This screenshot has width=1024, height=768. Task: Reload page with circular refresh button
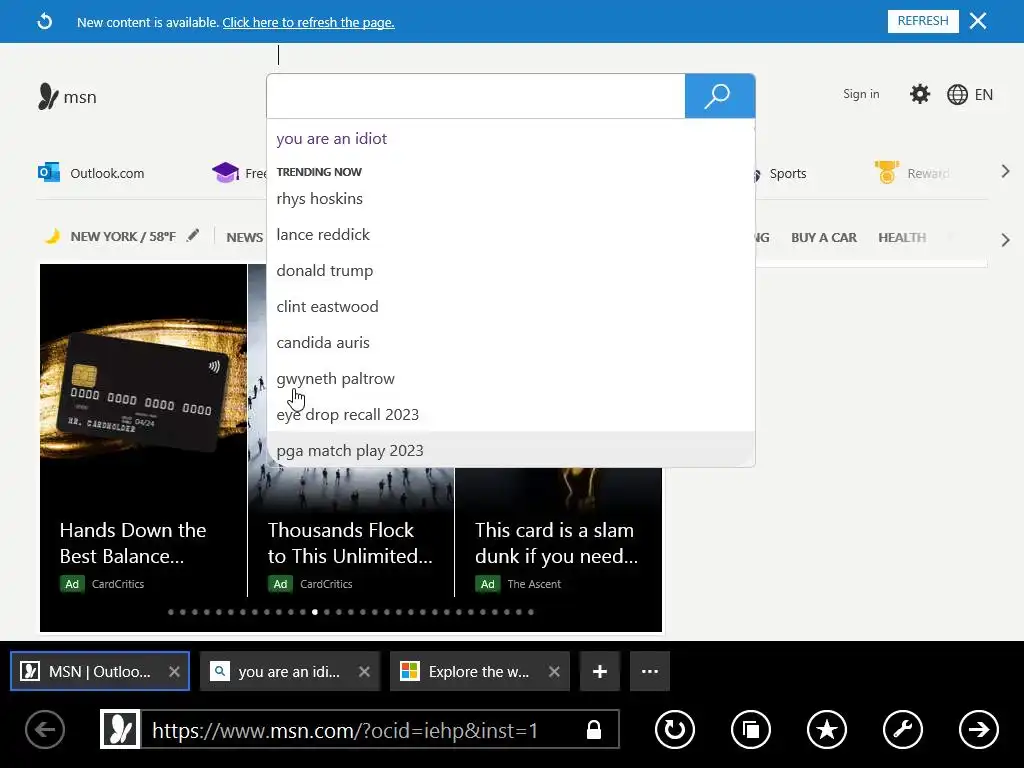[675, 729]
